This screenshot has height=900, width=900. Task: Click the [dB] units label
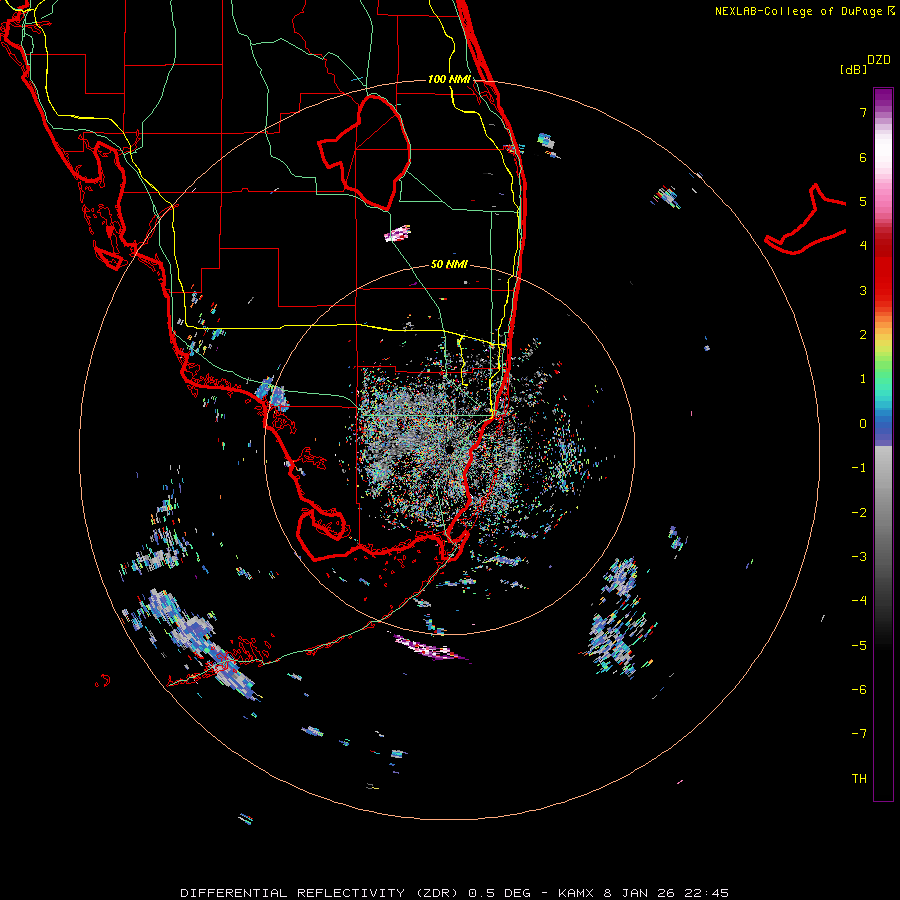pyautogui.click(x=853, y=70)
